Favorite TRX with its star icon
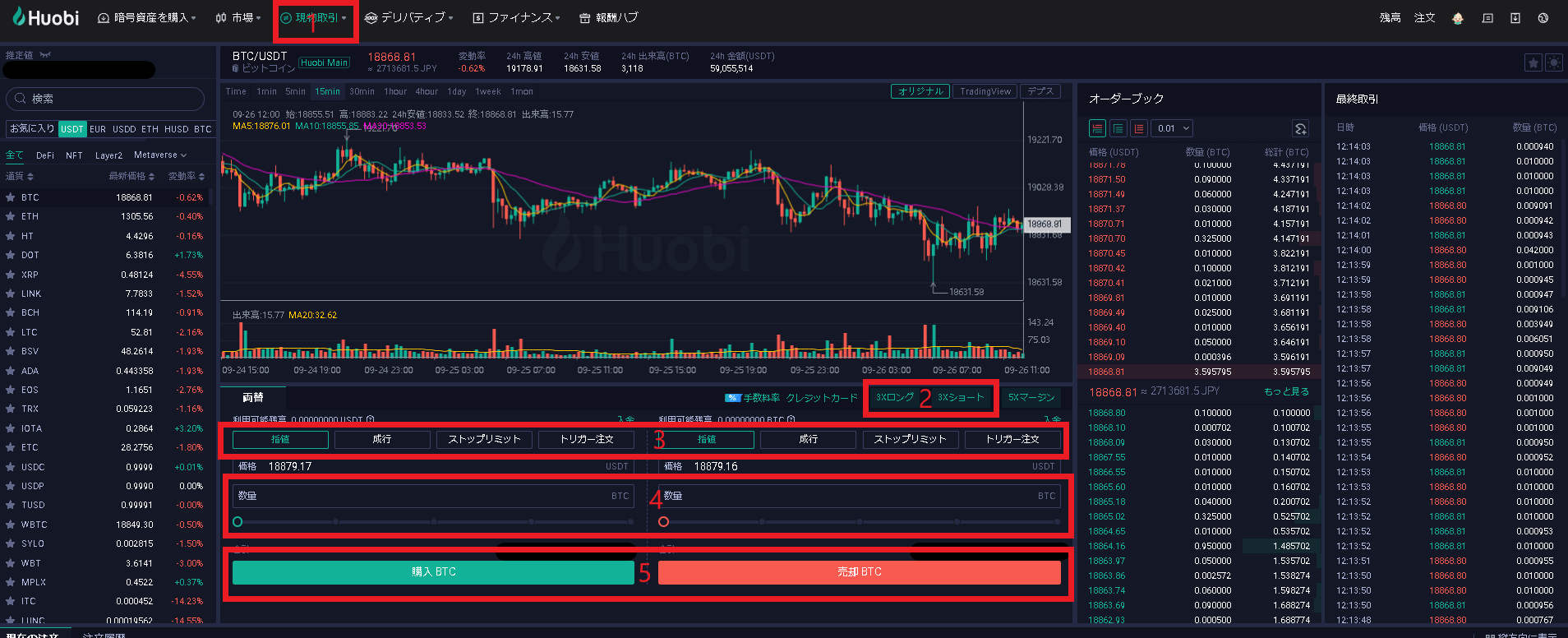The height and width of the screenshot is (638, 1568). tap(11, 409)
